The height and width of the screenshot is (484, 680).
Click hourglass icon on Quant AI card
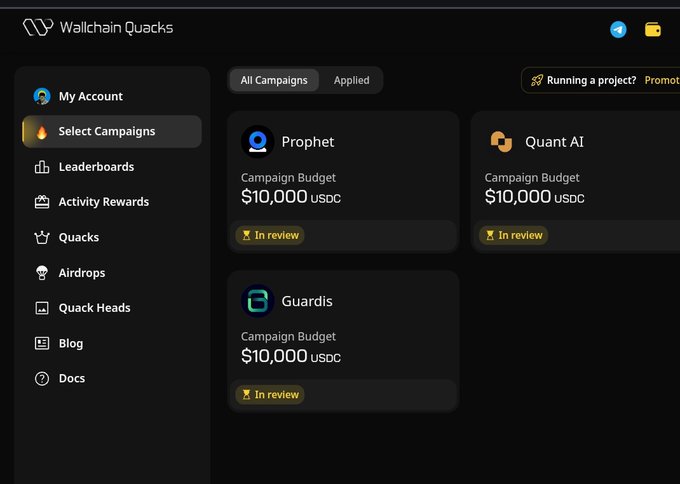coord(490,235)
